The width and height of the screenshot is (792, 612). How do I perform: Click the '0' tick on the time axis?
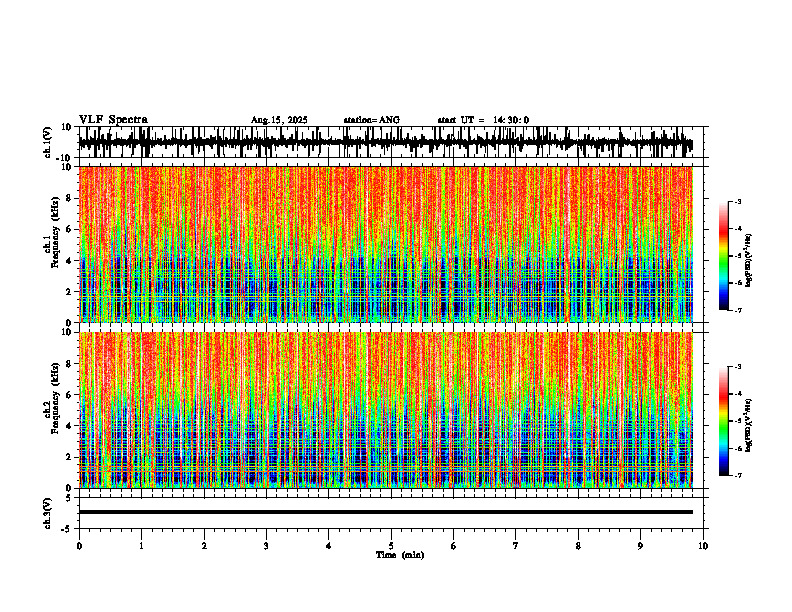pyautogui.click(x=79, y=546)
